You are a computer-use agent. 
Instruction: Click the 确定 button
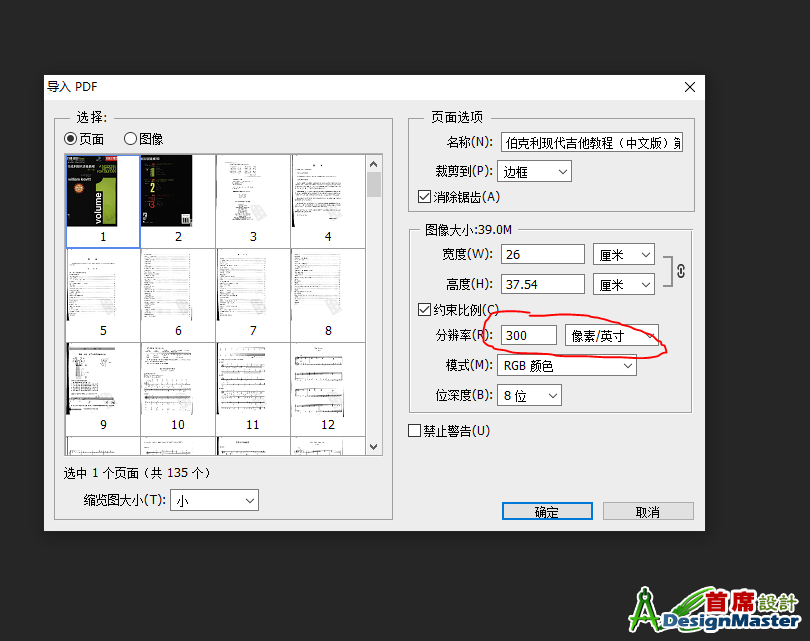pos(547,511)
